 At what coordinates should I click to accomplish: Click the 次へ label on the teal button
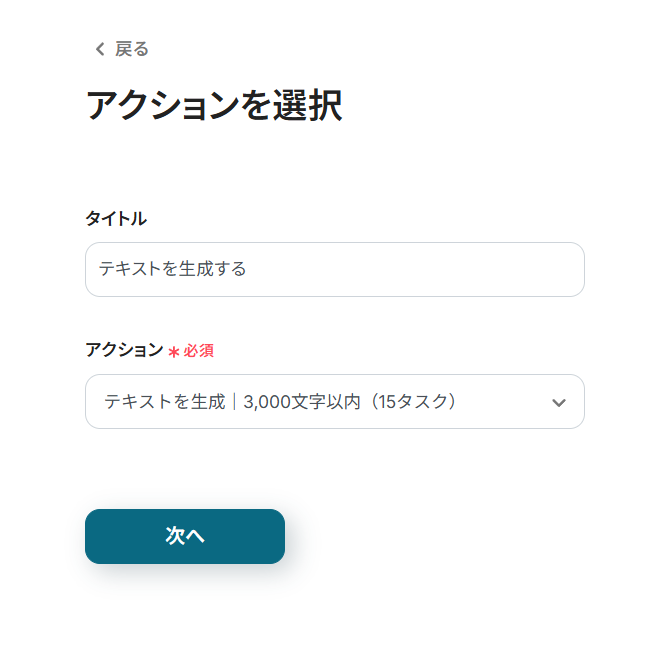185,536
